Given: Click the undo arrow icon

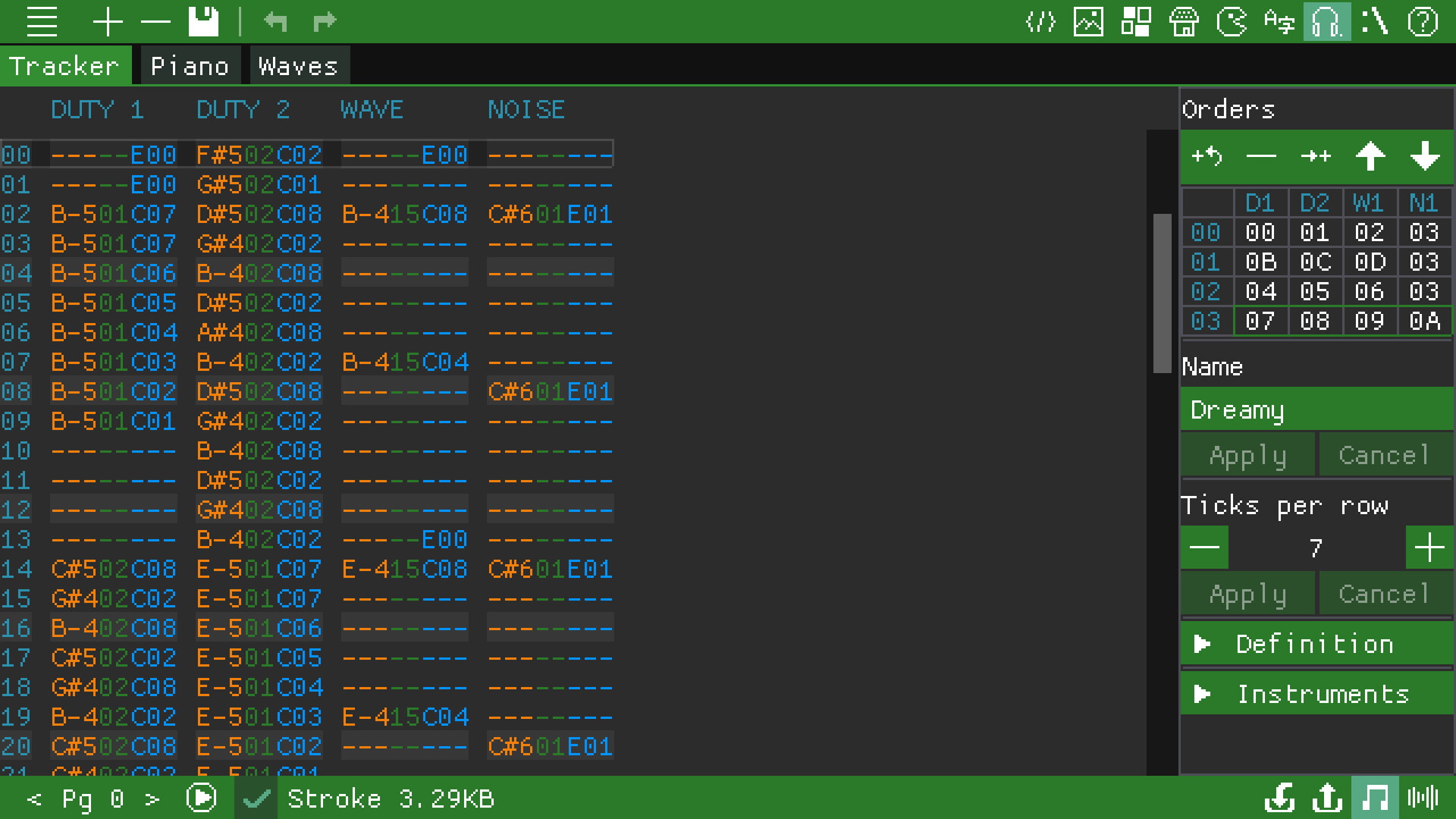Looking at the screenshot, I should click(x=276, y=22).
